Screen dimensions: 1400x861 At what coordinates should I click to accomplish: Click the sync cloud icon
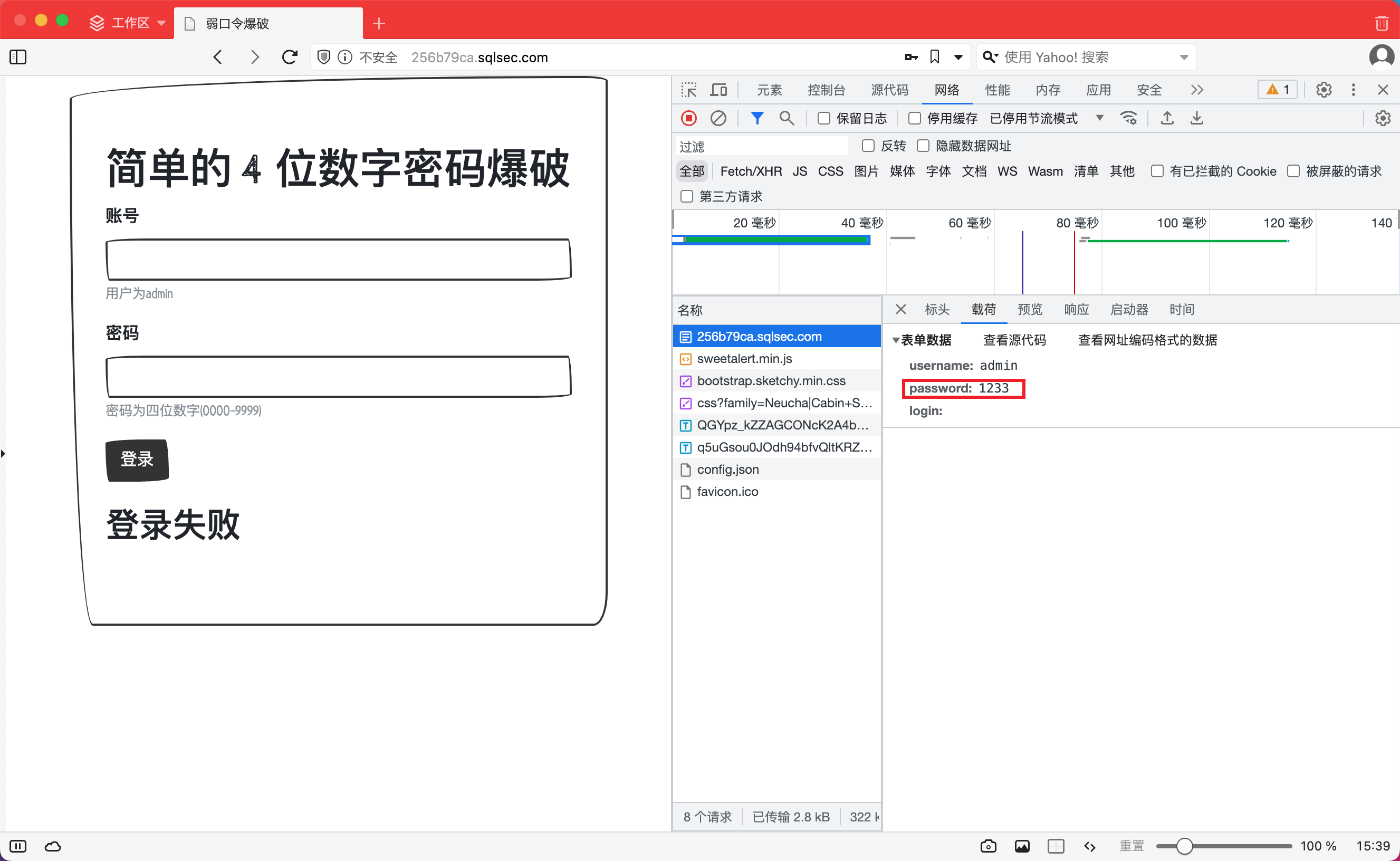[52, 846]
